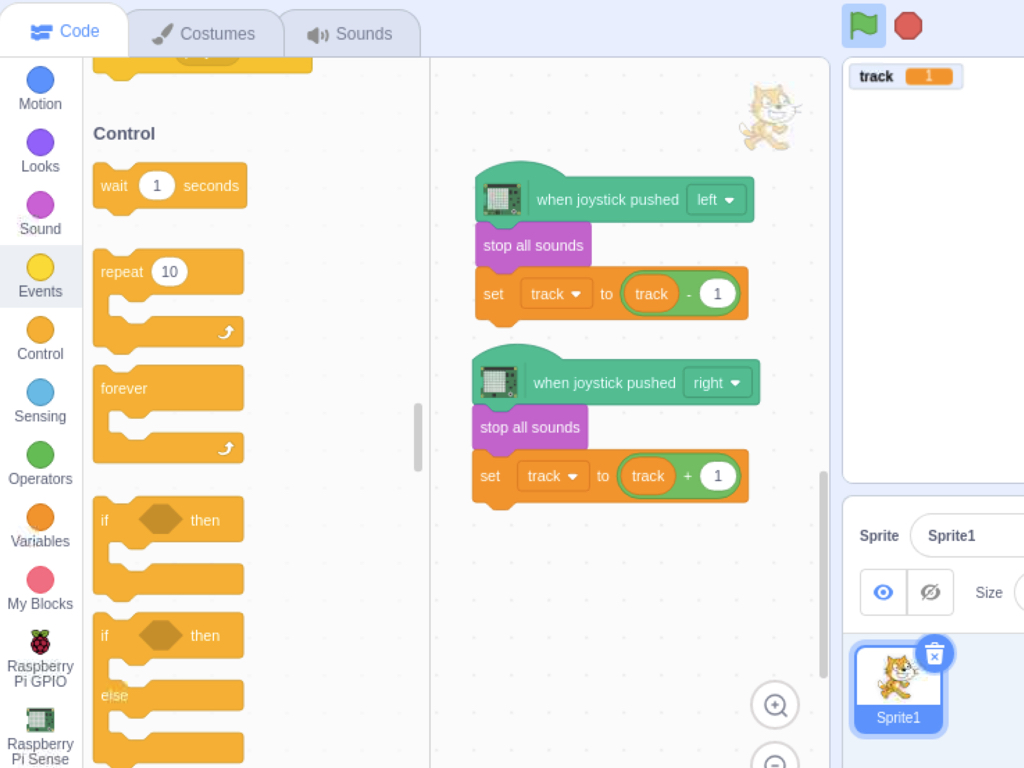Switch to the Costumes tab
This screenshot has height=768, width=1024.
[x=204, y=34]
